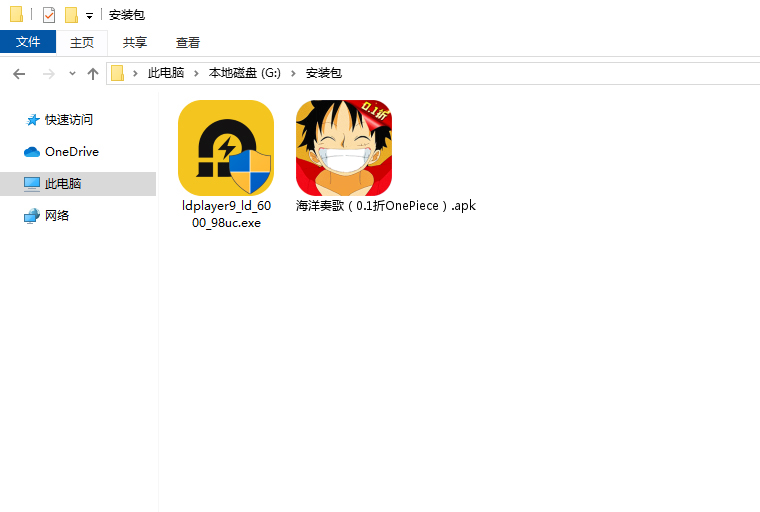Switch to the 主页 ribbon tab

(82, 42)
